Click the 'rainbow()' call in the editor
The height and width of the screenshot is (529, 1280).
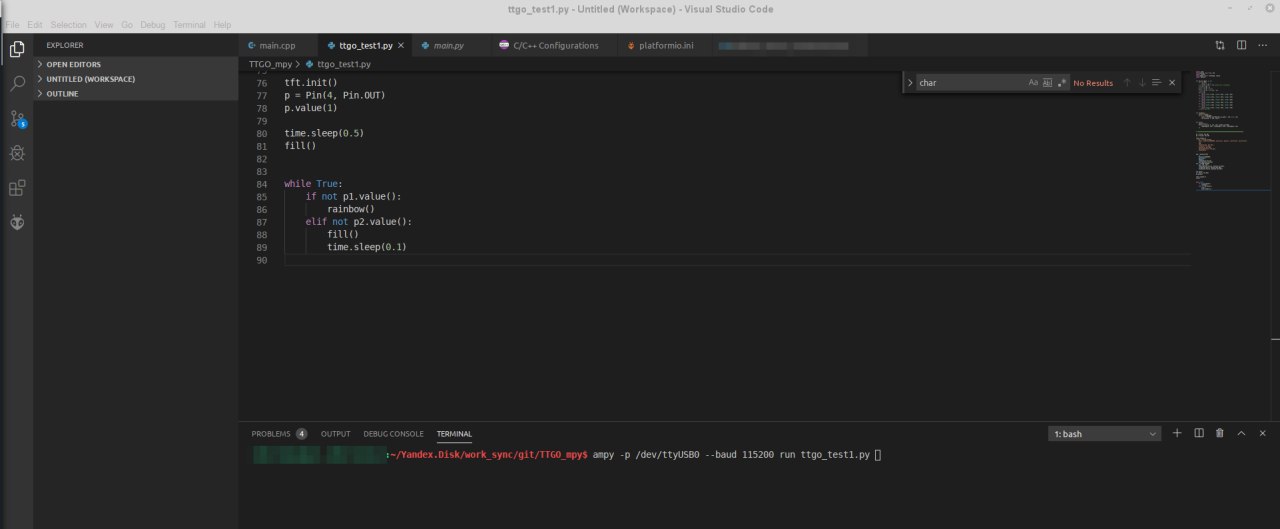coord(350,209)
